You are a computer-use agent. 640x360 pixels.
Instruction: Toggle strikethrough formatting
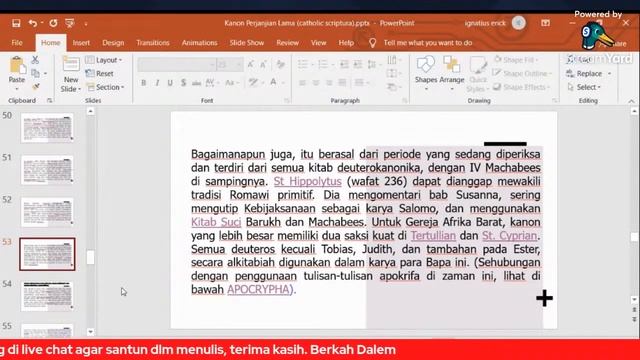196,83
